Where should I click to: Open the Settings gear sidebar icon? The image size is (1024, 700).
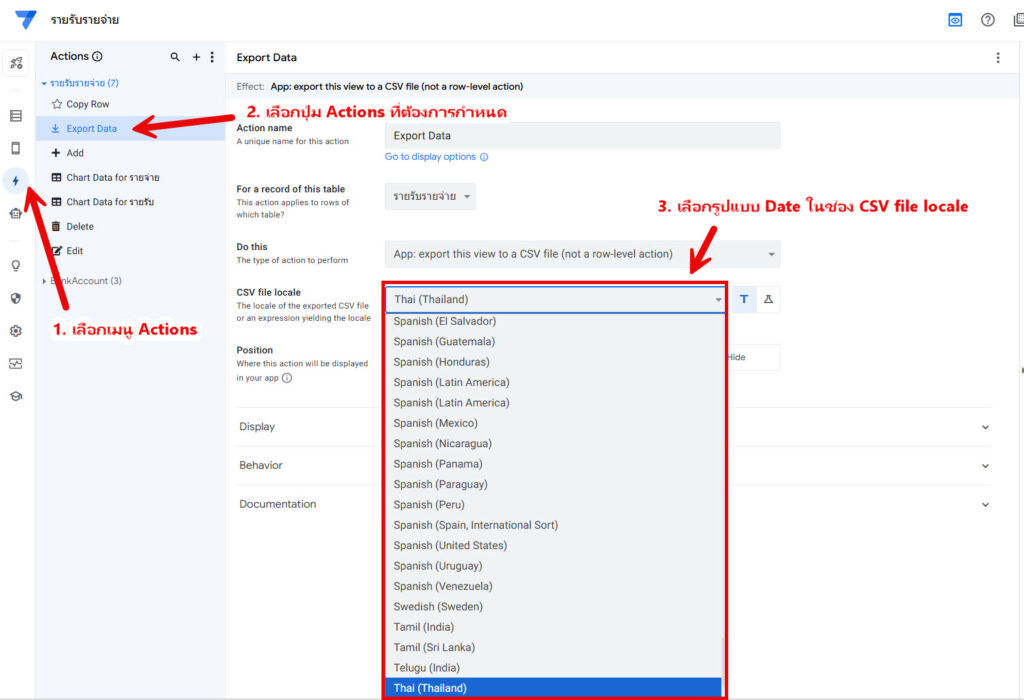pyautogui.click(x=16, y=330)
